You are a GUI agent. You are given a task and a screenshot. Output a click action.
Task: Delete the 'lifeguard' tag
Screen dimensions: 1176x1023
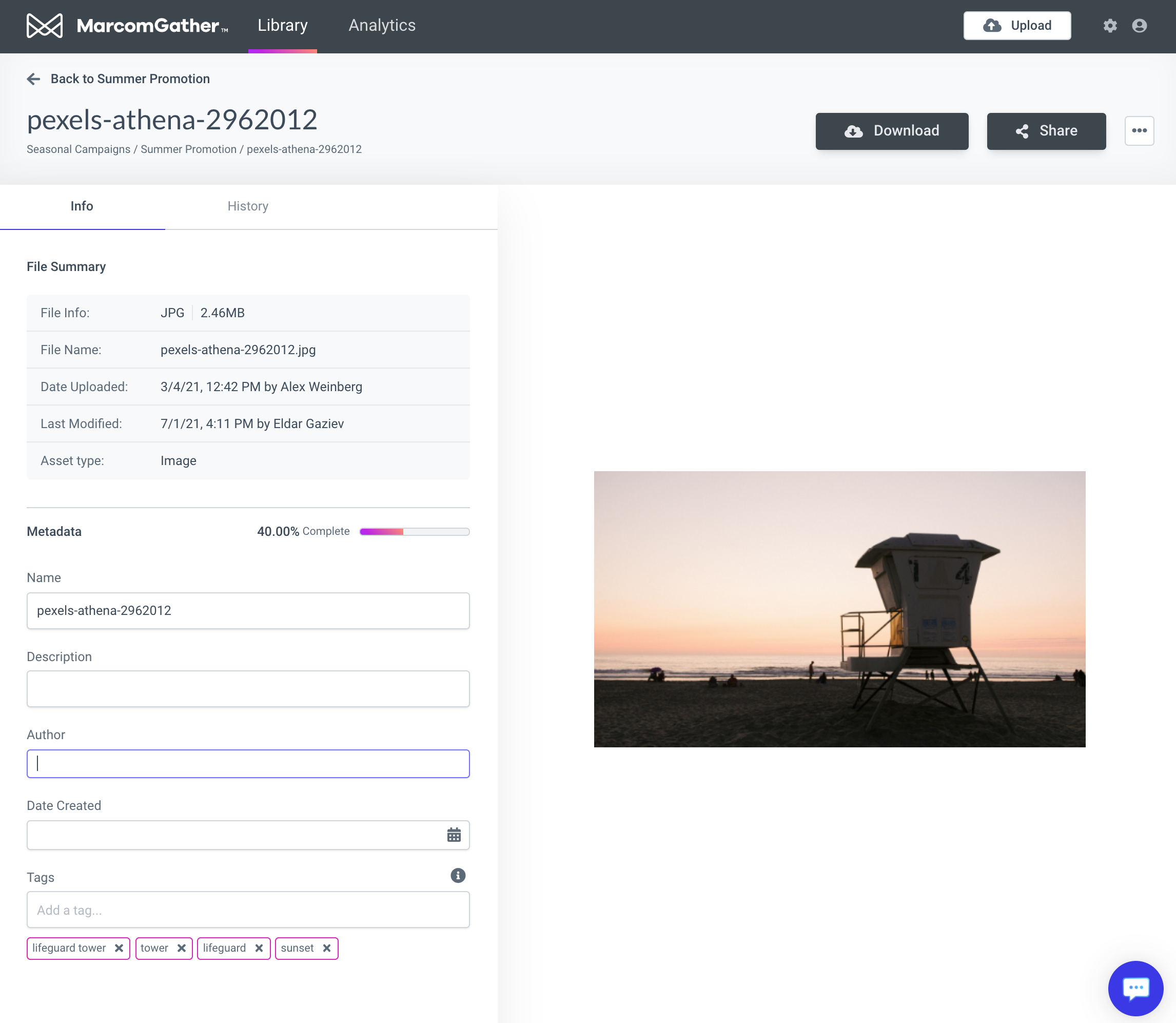coord(259,948)
